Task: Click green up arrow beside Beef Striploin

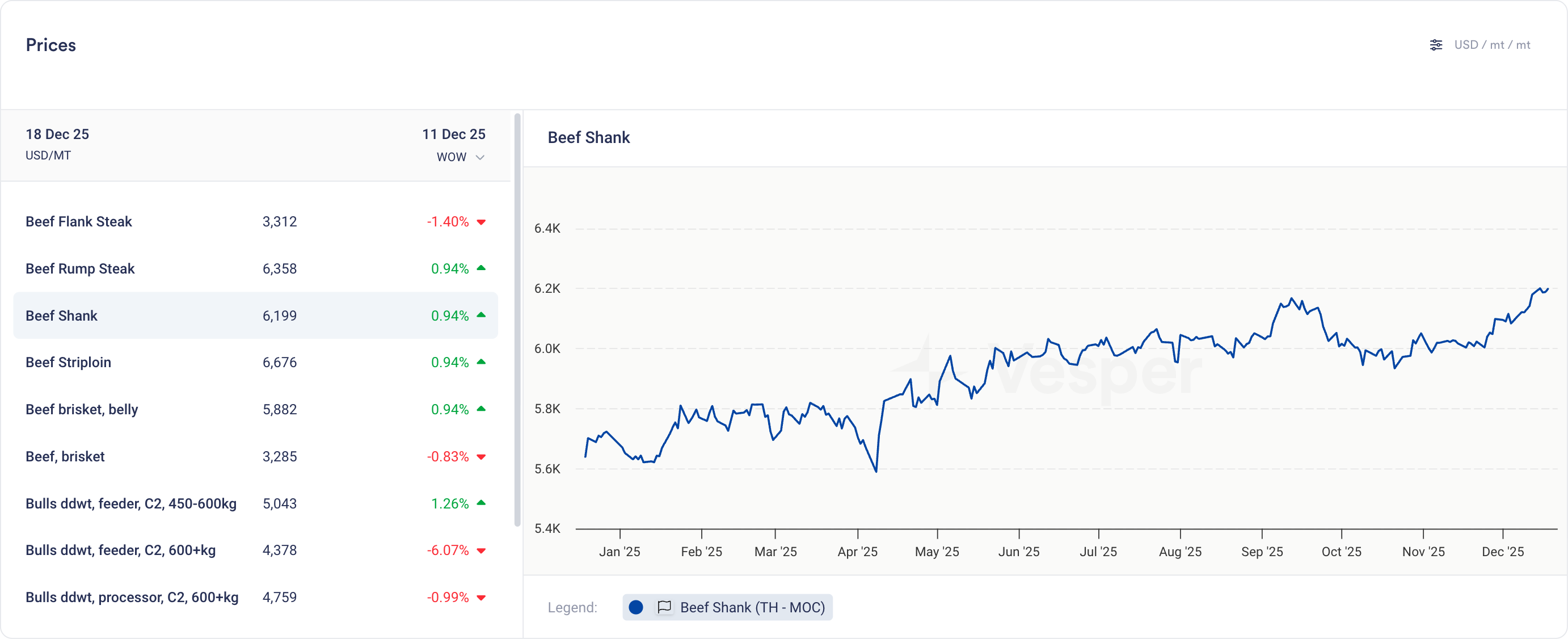Action: pyautogui.click(x=481, y=362)
